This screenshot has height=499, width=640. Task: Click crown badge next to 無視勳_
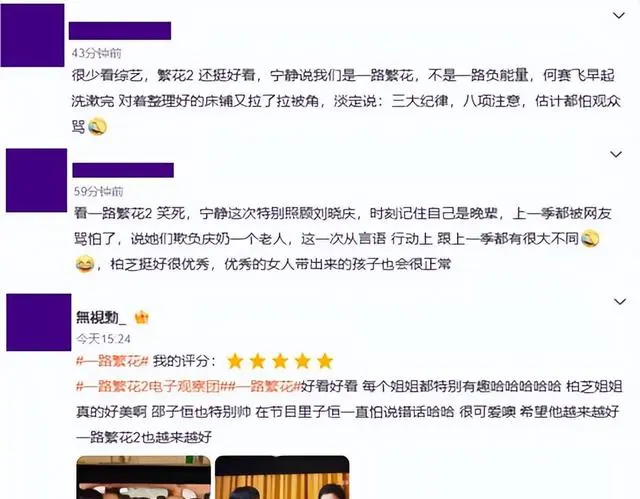(x=141, y=317)
